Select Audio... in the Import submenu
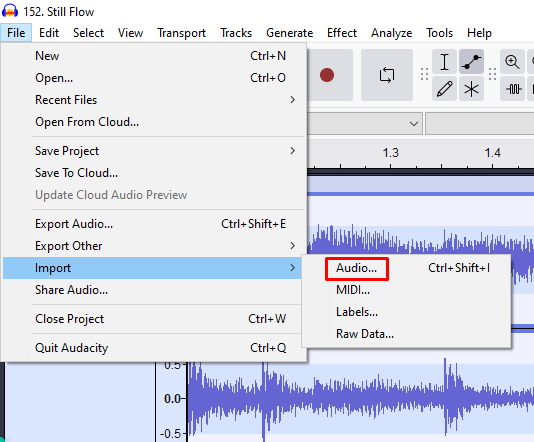 click(x=406, y=268)
